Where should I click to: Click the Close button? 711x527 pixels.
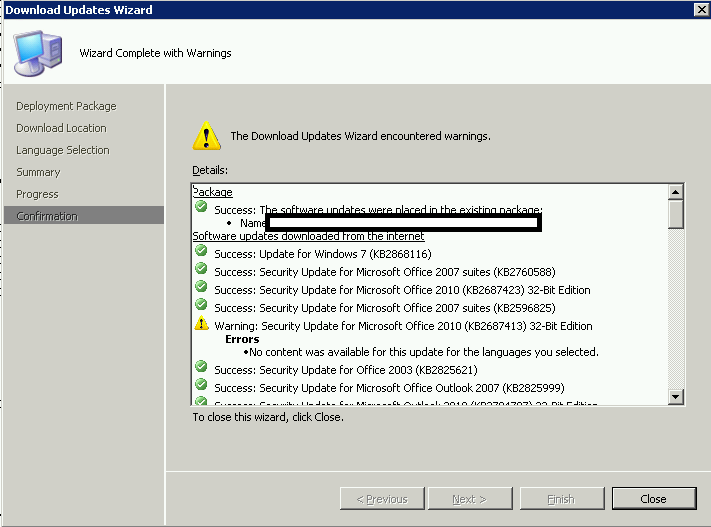653,499
